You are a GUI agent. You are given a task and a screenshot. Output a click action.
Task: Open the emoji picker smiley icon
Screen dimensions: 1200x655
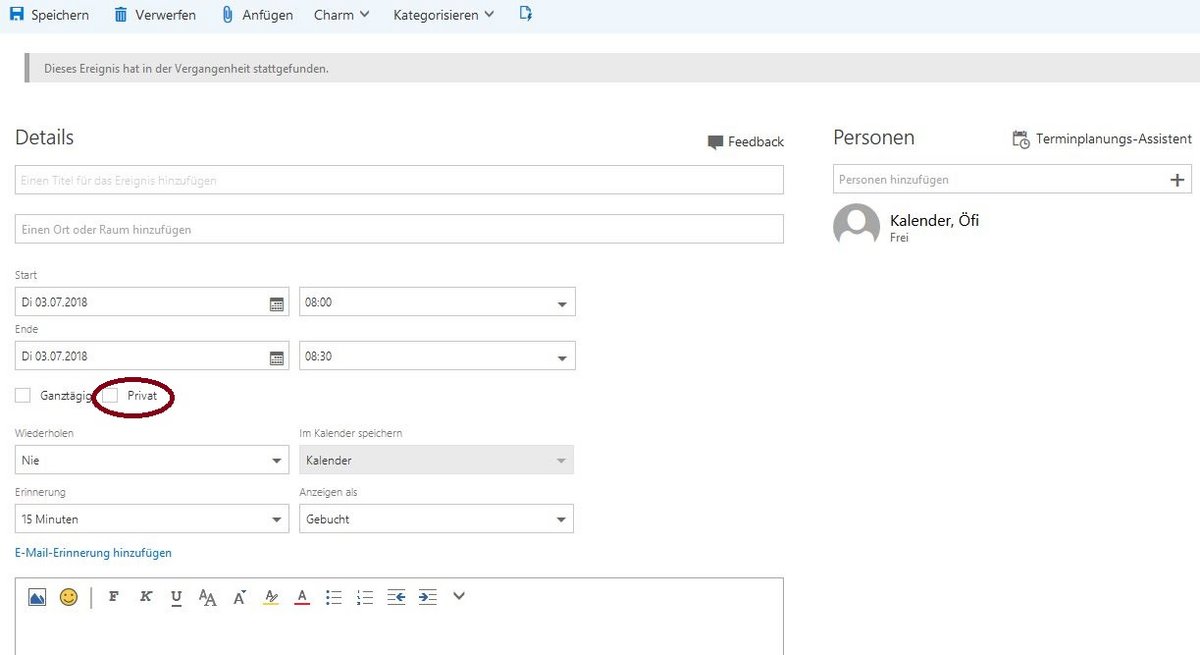click(x=68, y=597)
